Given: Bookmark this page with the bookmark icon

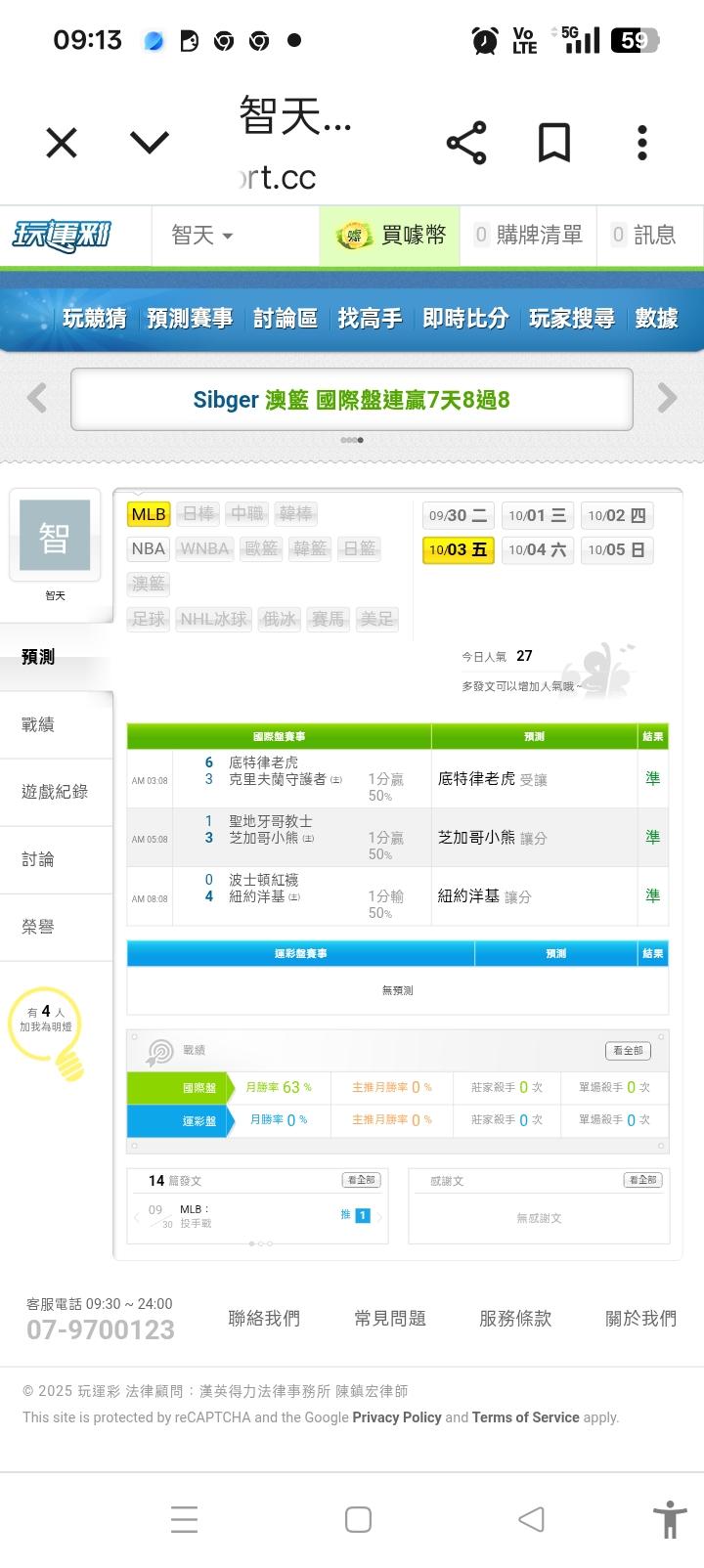Looking at the screenshot, I should pyautogui.click(x=554, y=144).
